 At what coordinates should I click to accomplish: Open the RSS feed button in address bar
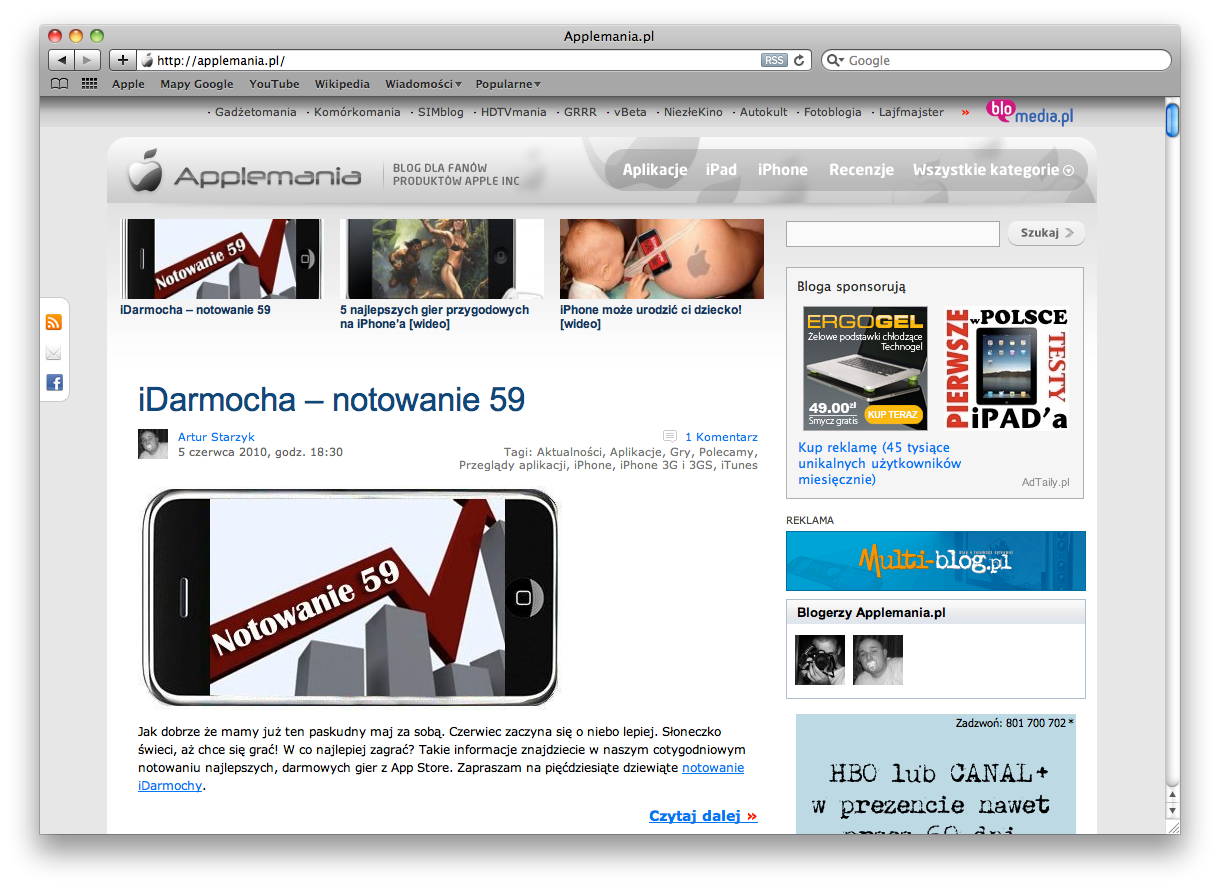[774, 60]
